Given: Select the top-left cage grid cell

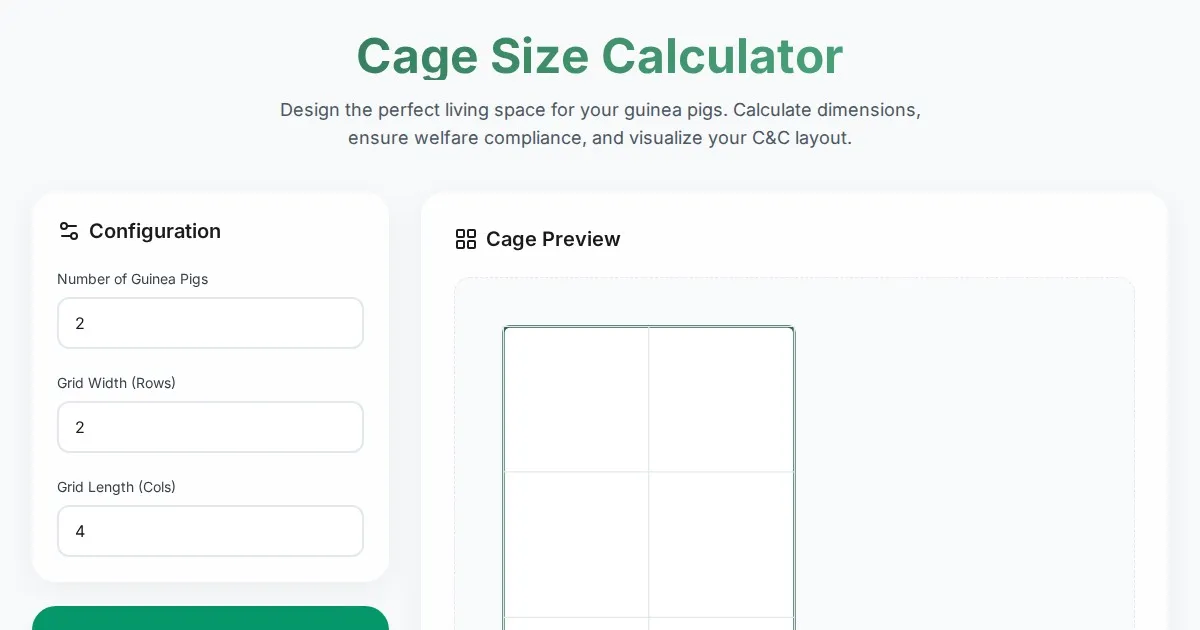Looking at the screenshot, I should point(577,399).
